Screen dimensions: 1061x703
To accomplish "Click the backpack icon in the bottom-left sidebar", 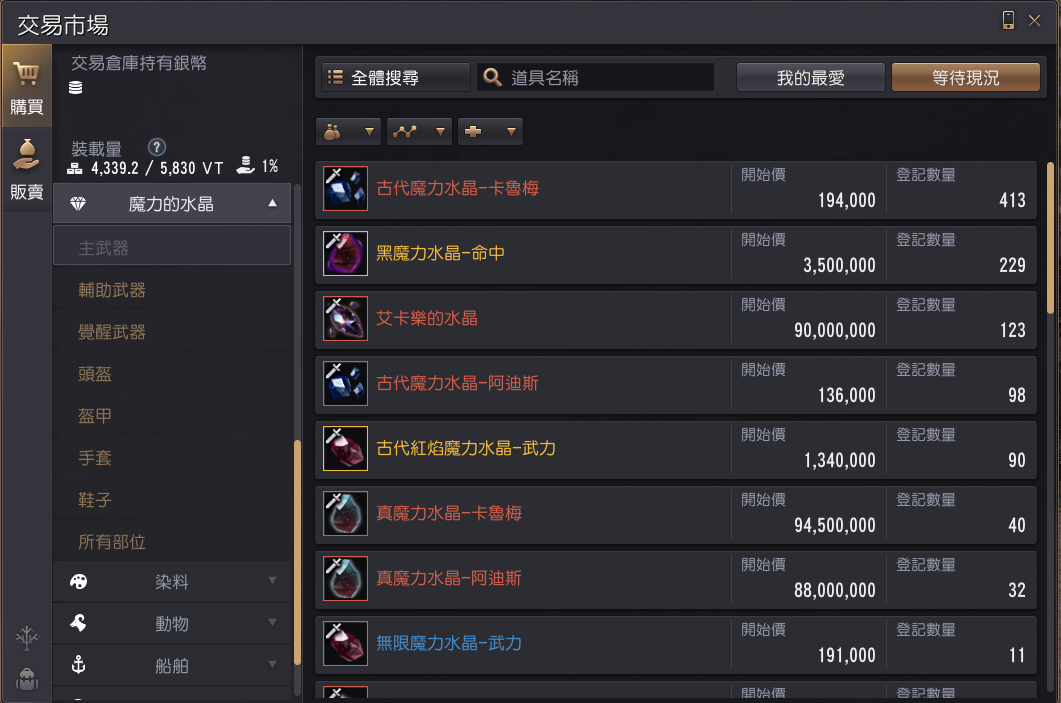I will tap(27, 679).
